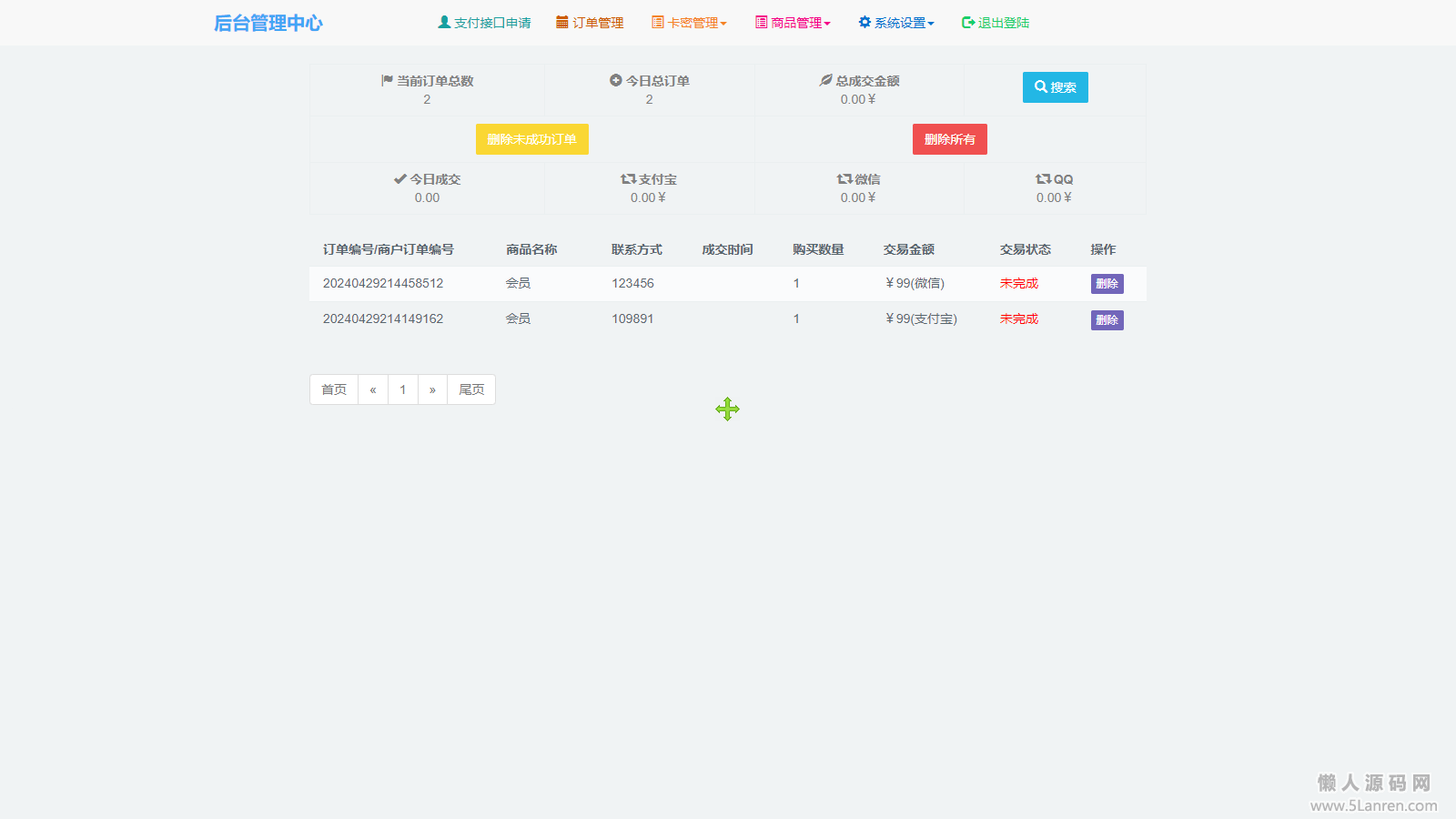The height and width of the screenshot is (819, 1456).
Task: Delete order 20240429214458512
Action: tap(1107, 284)
